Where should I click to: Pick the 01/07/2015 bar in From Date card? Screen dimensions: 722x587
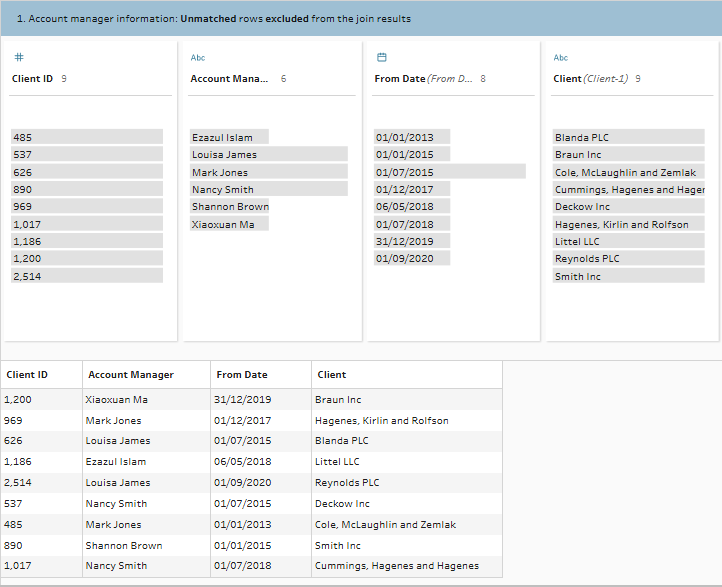(449, 172)
